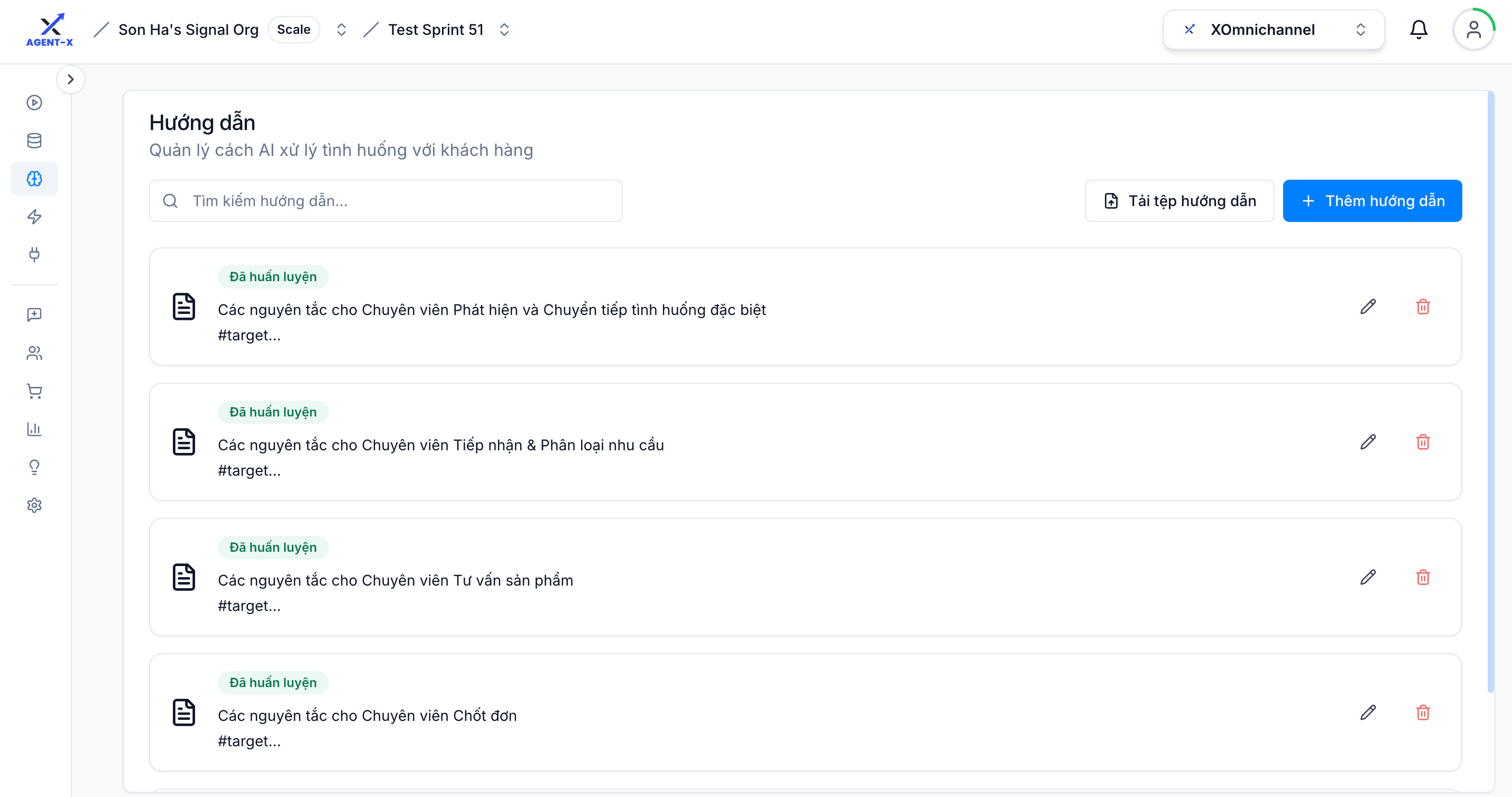The width and height of the screenshot is (1512, 797).
Task: Open the shopping cart sidebar icon
Action: (34, 391)
